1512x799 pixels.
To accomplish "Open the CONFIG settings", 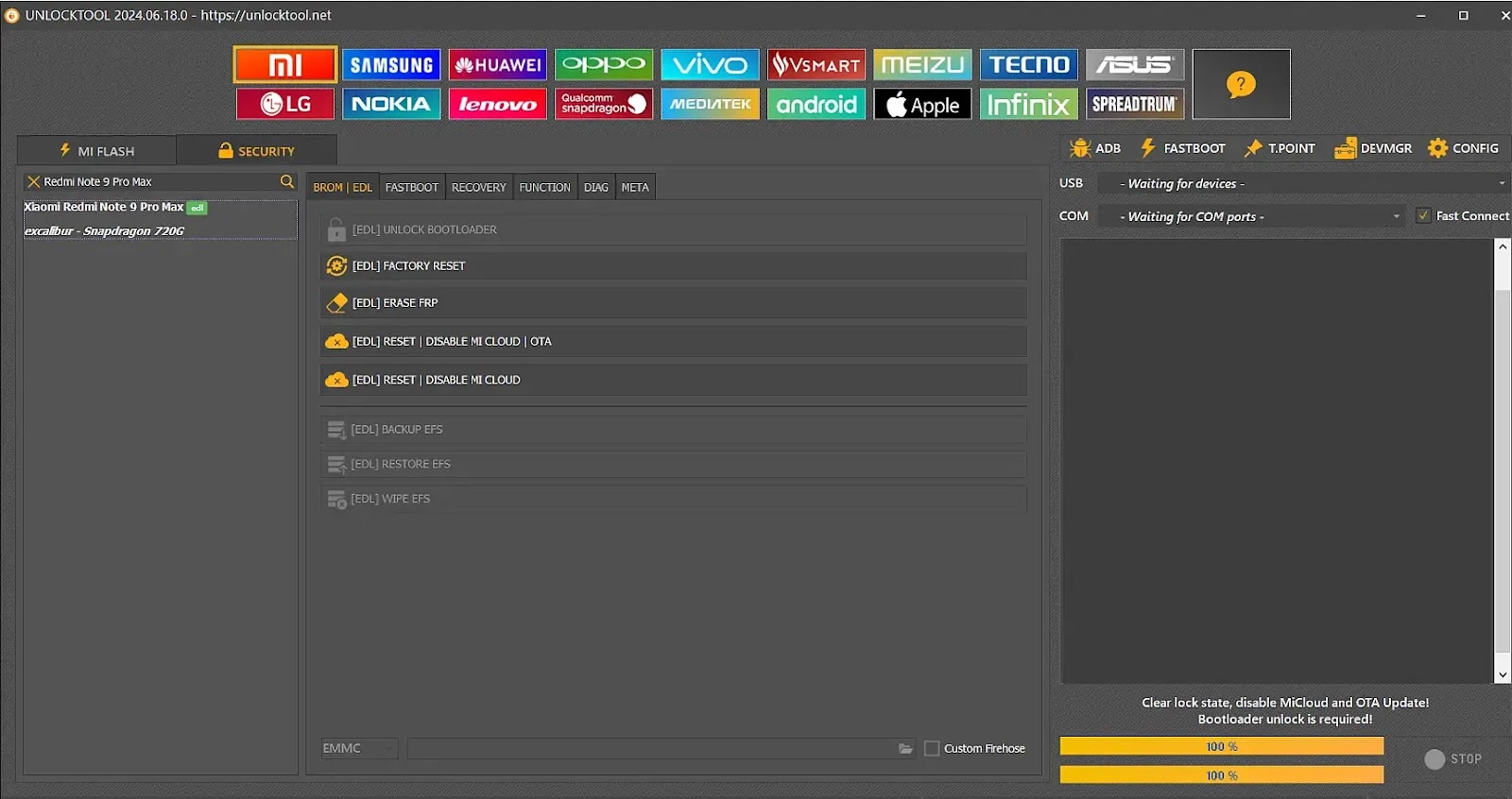I will coord(1463,148).
